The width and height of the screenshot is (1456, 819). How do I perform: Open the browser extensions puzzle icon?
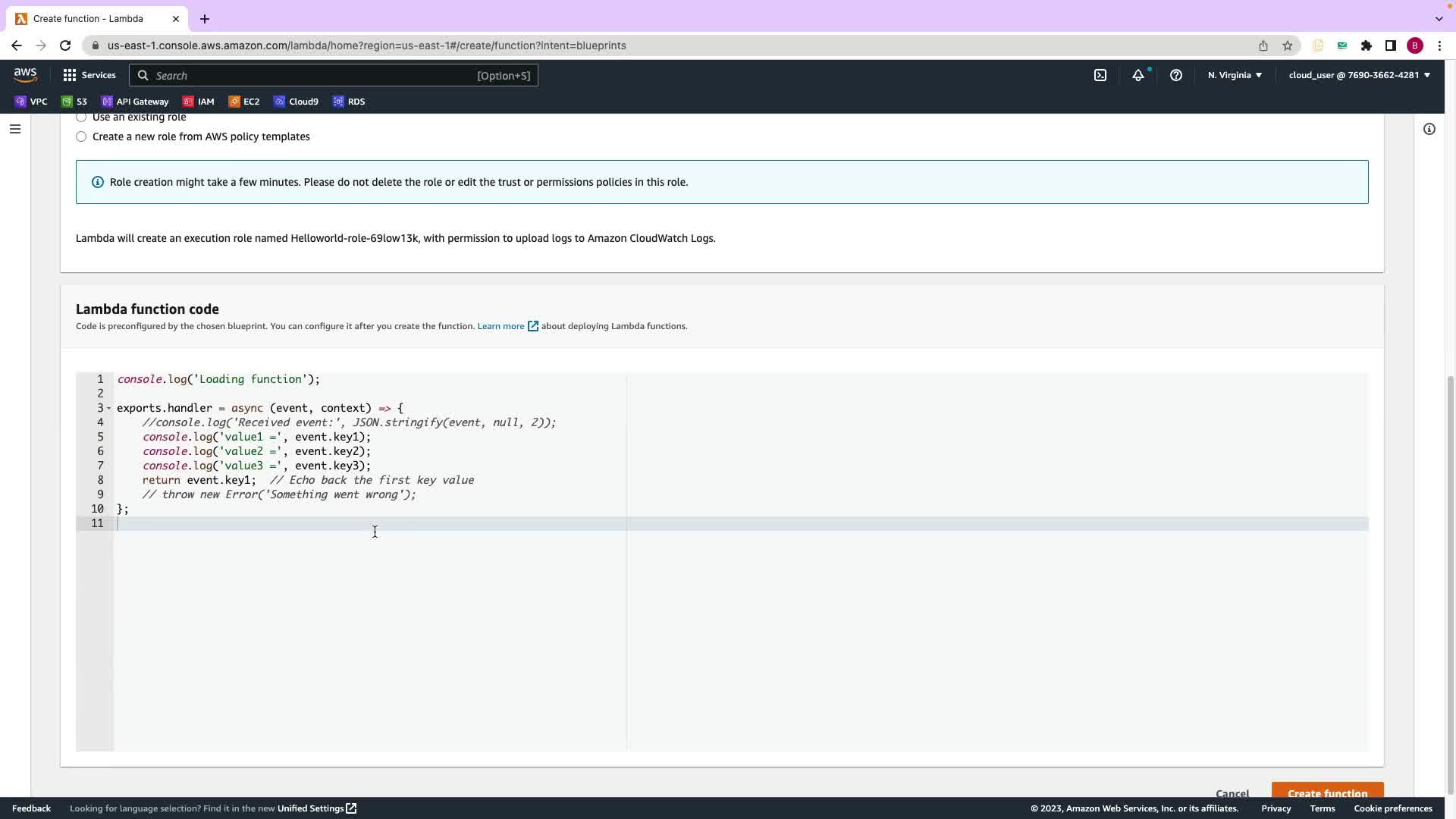pos(1367,45)
